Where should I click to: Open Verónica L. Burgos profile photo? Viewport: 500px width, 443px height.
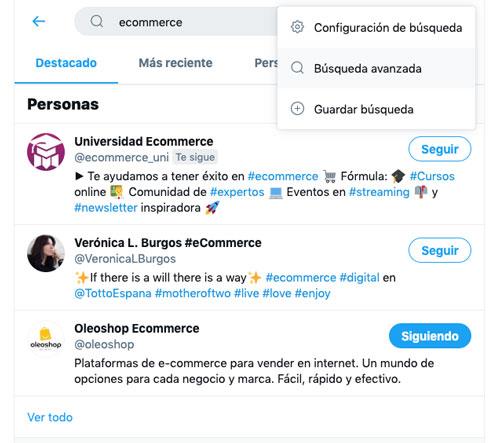tap(46, 253)
